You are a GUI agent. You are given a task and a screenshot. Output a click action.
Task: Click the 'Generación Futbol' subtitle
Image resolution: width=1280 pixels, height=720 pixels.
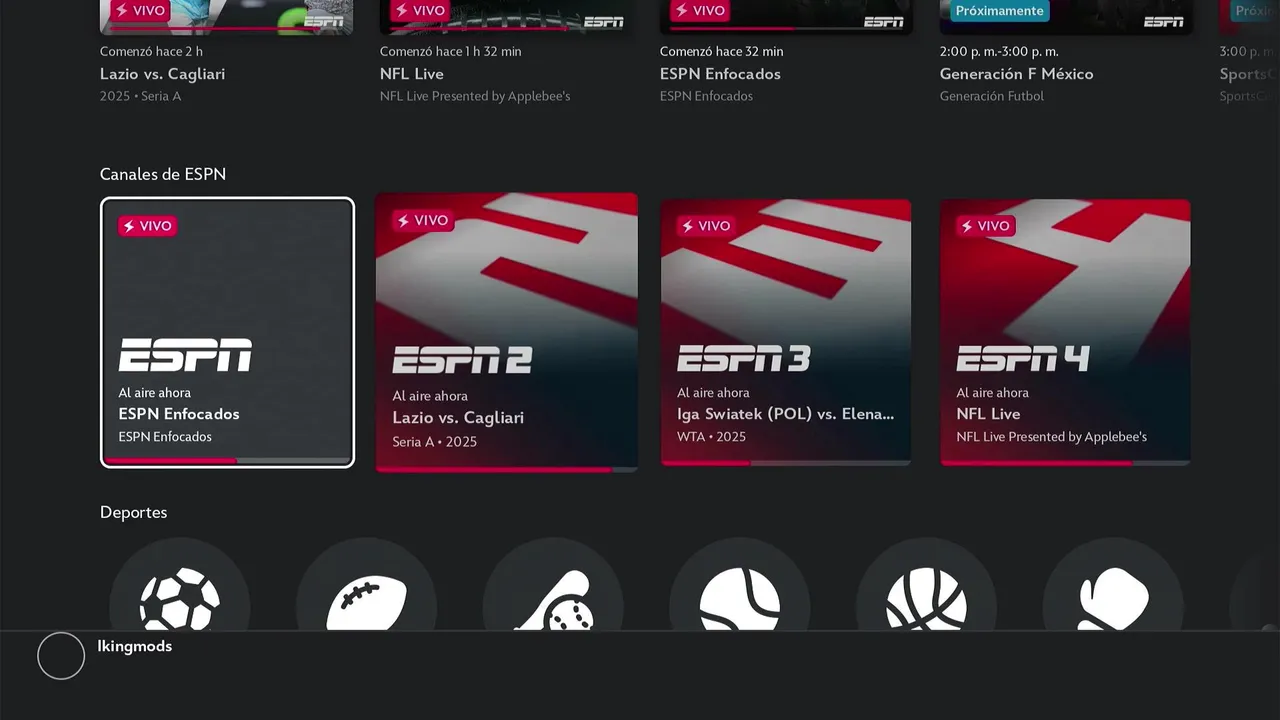pyautogui.click(x=992, y=96)
